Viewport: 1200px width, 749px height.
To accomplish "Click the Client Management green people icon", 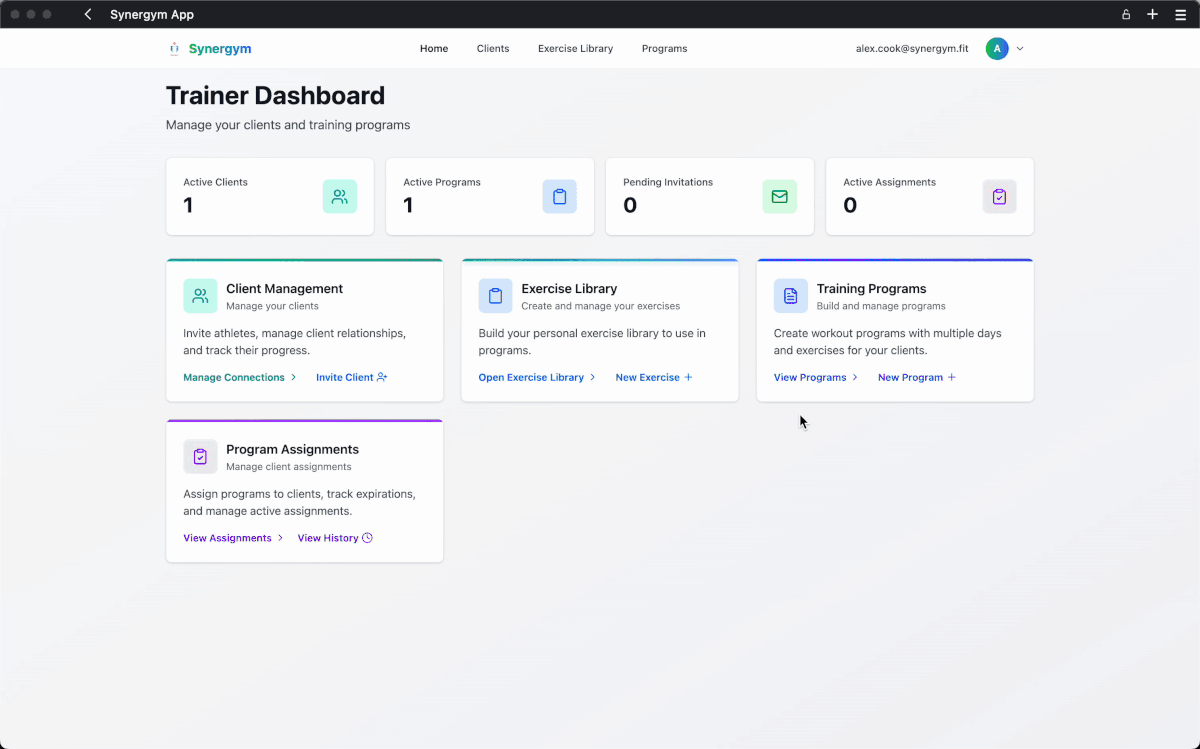I will tap(200, 296).
